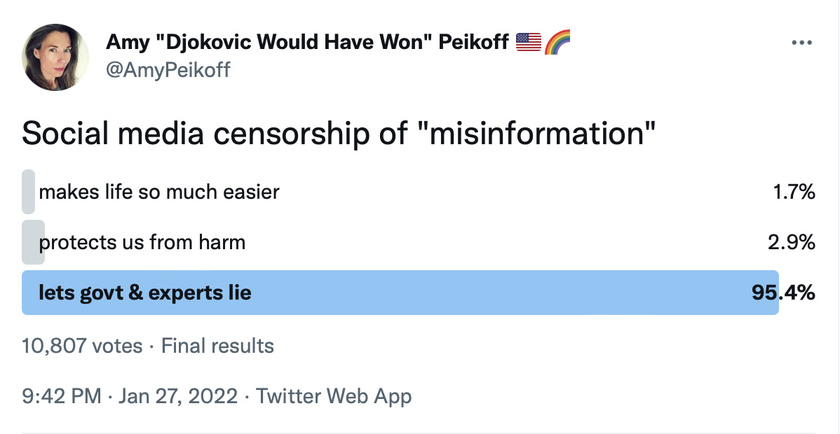Screen dimensions: 840x434
Task: Click the 1.7% result percentage
Action: (794, 191)
